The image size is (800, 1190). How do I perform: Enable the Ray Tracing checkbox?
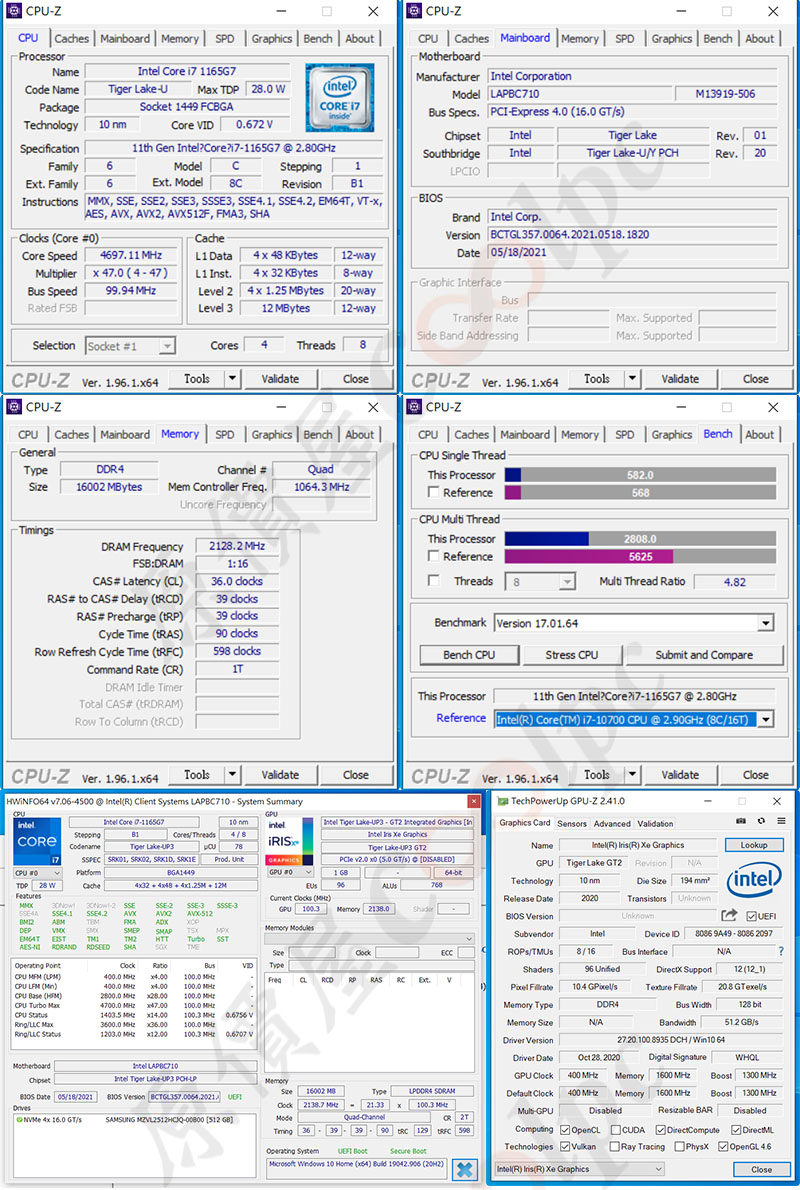coord(614,1147)
